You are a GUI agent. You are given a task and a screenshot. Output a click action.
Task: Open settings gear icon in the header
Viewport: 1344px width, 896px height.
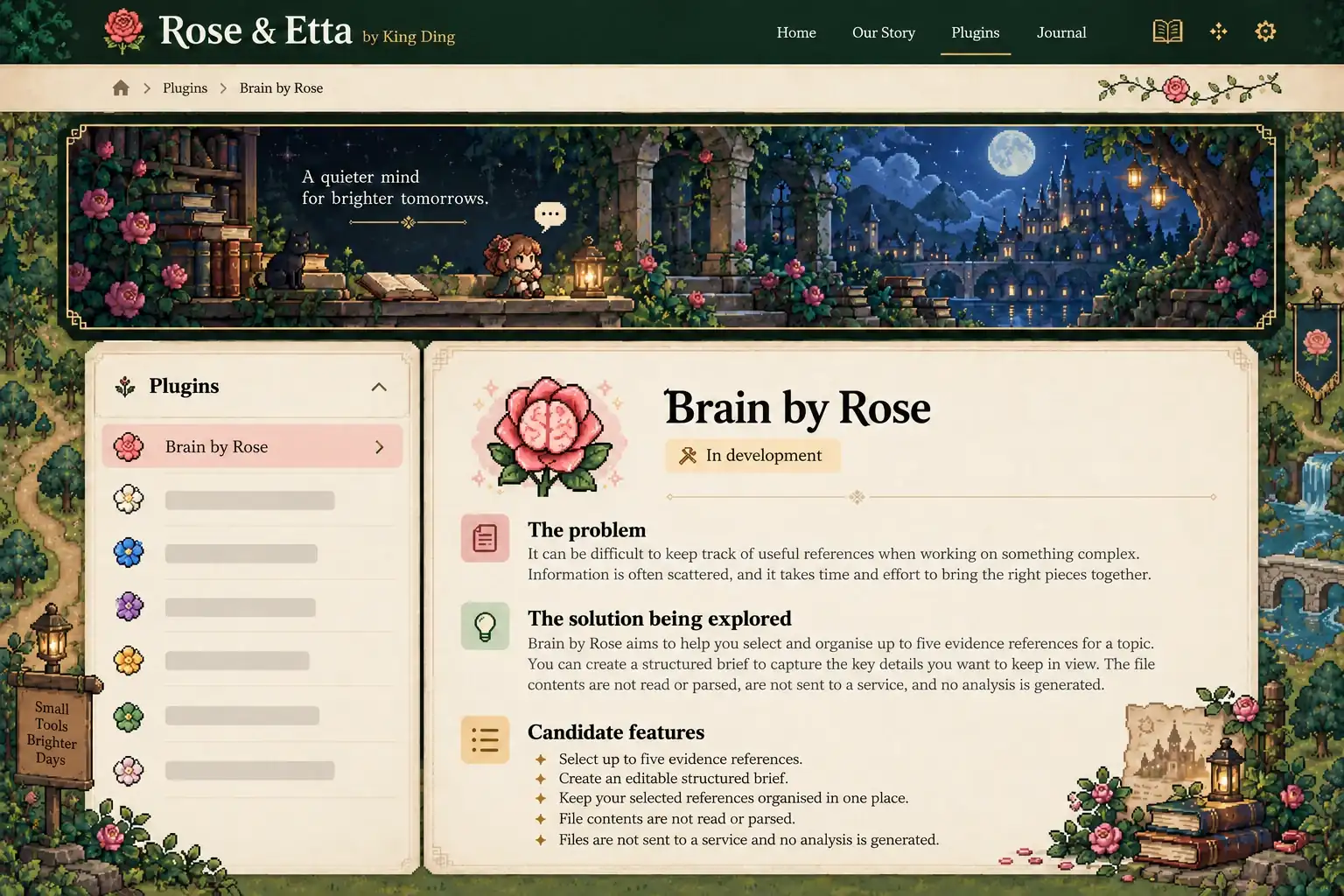tap(1265, 32)
